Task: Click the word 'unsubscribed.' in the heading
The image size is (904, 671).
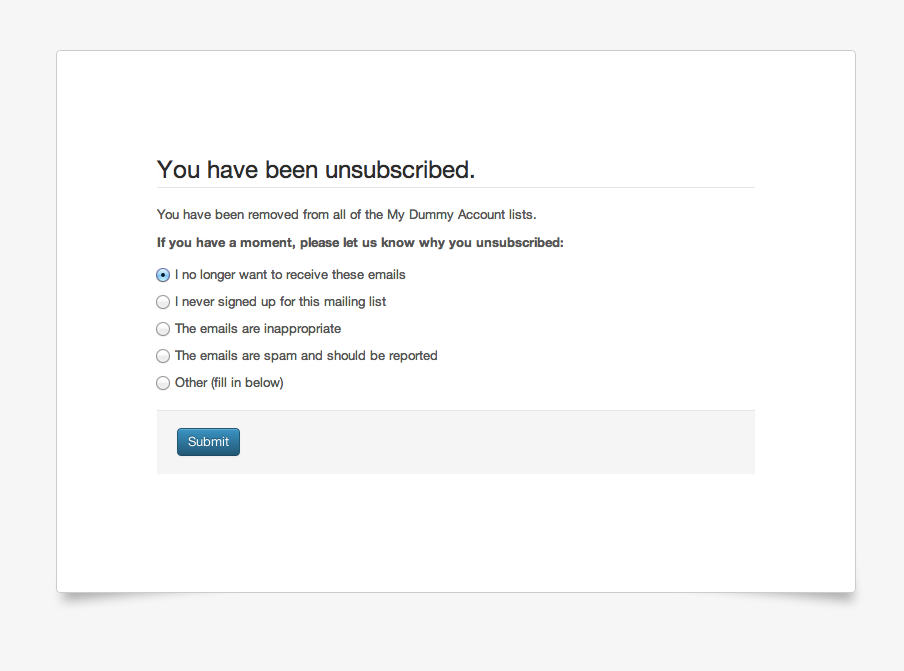Action: pos(400,169)
